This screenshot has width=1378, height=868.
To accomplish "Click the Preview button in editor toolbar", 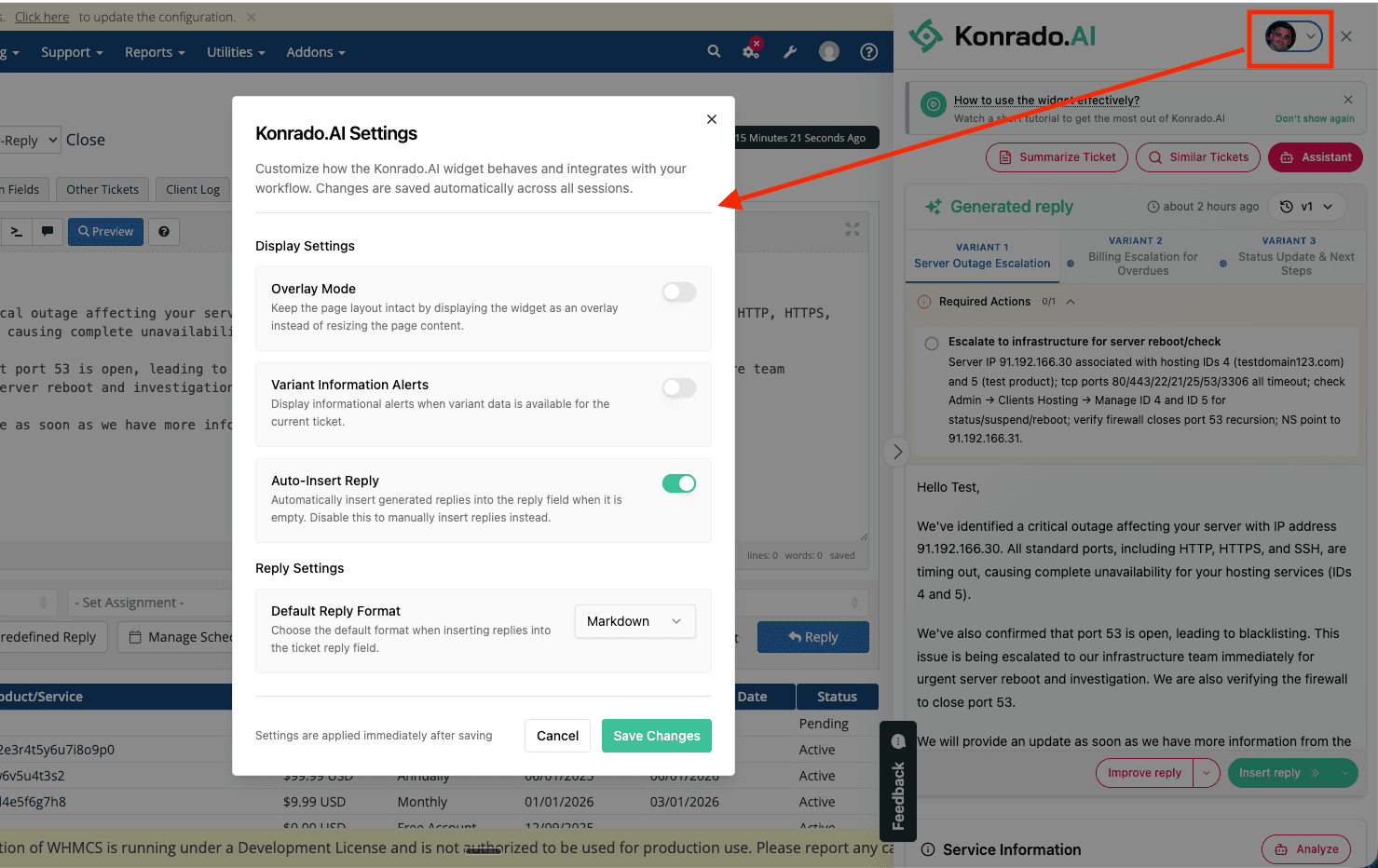I will [105, 232].
